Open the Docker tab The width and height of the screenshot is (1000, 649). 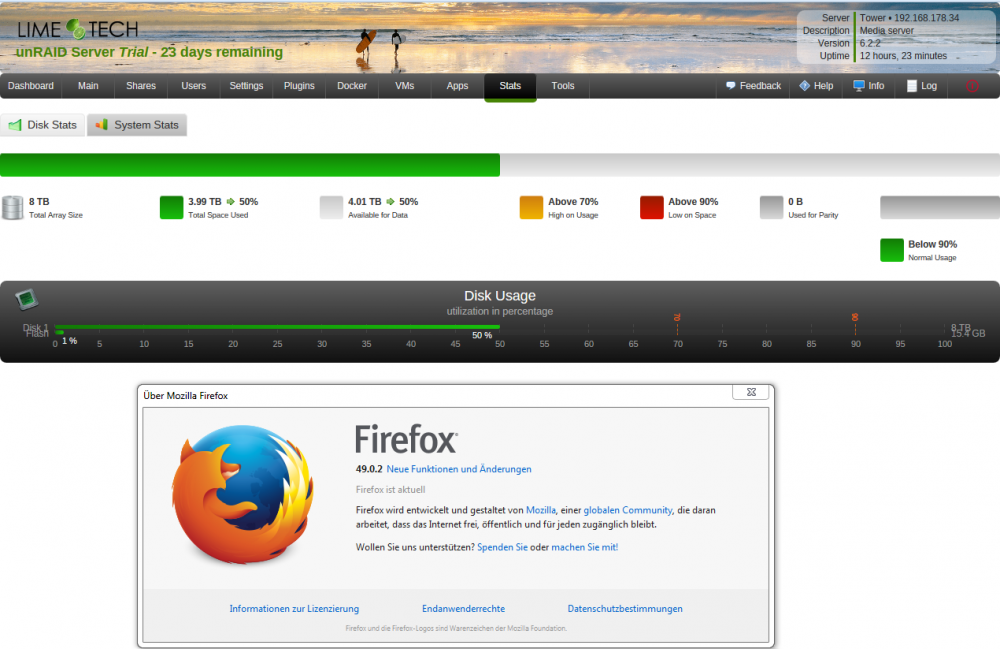click(352, 86)
